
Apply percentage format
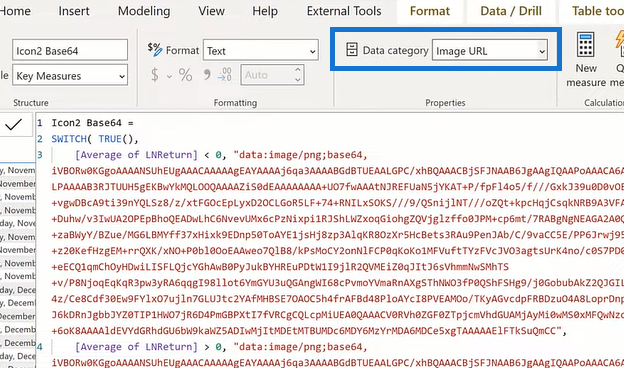click(x=185, y=75)
